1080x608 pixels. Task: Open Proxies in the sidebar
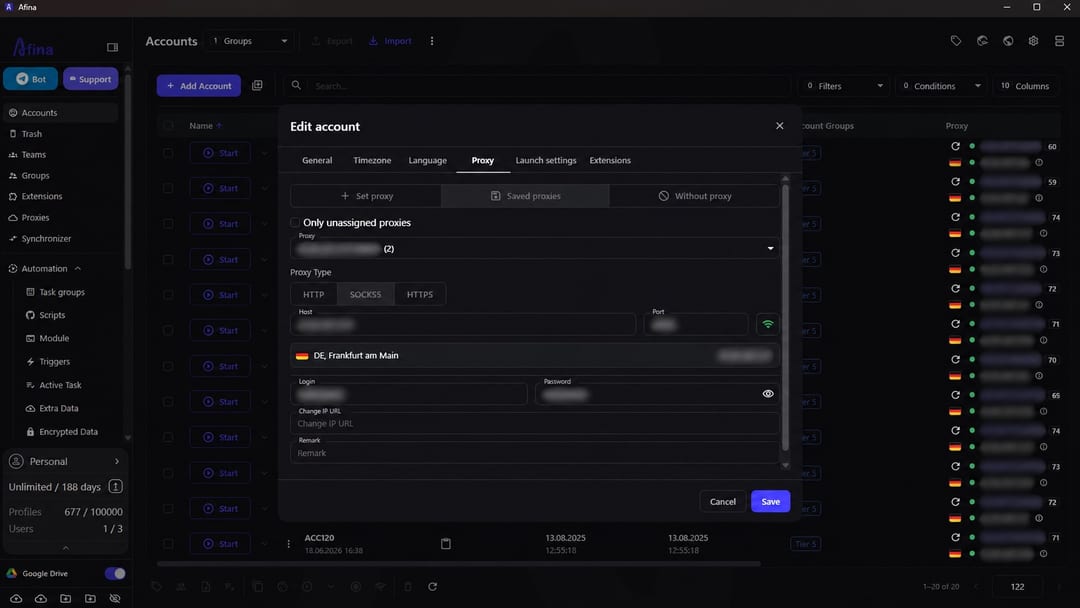35,218
